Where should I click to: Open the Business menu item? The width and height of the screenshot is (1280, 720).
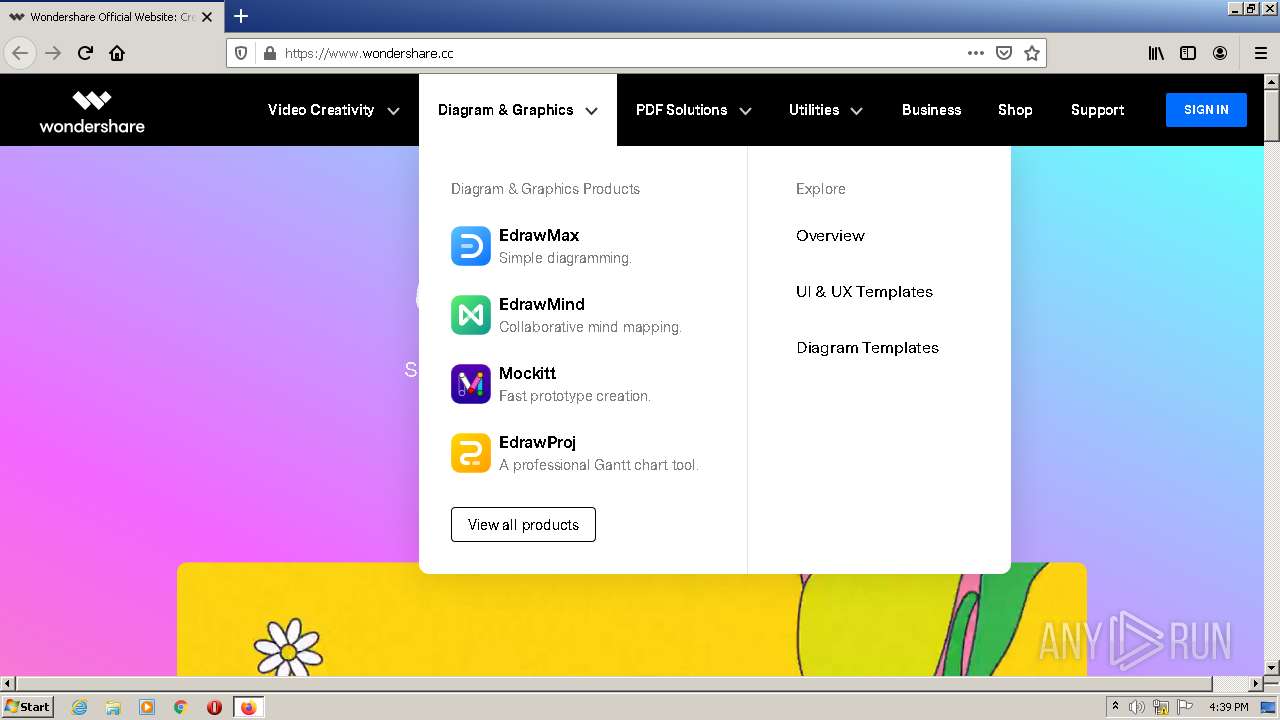click(x=931, y=110)
